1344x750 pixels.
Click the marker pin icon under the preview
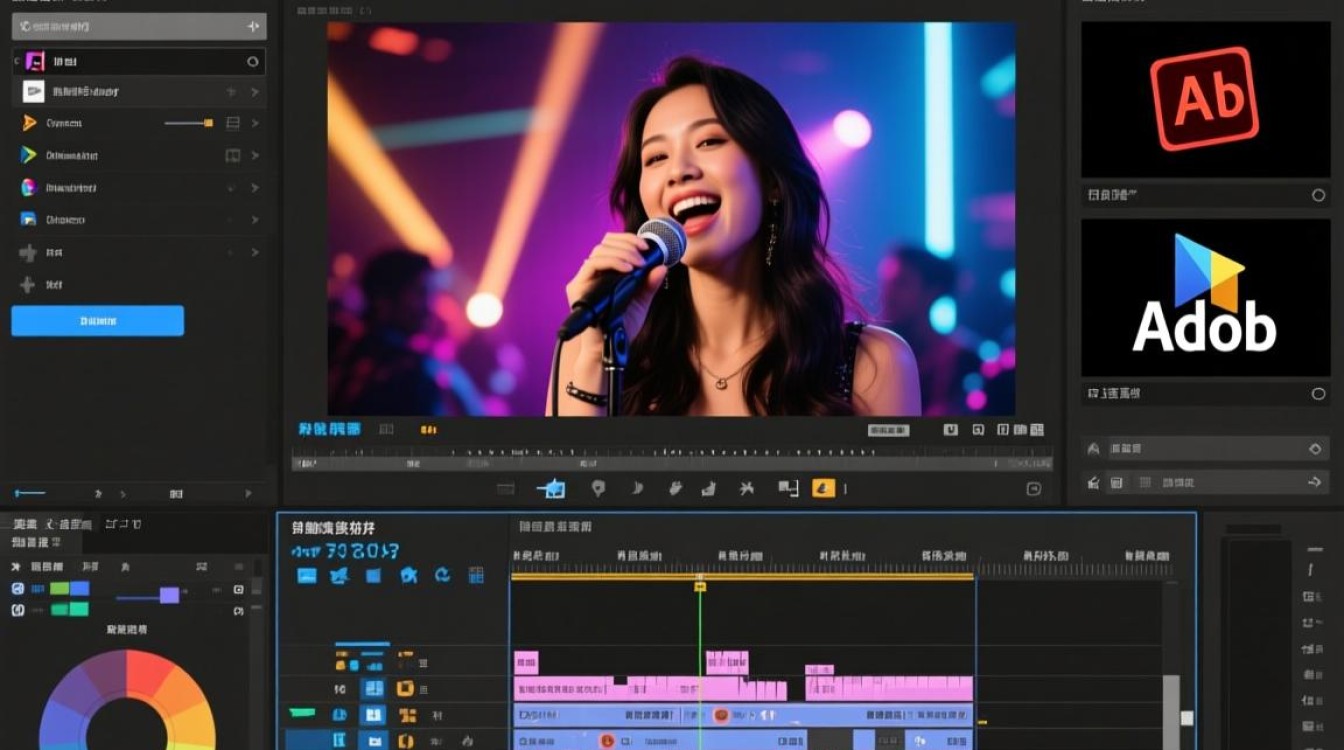598,488
